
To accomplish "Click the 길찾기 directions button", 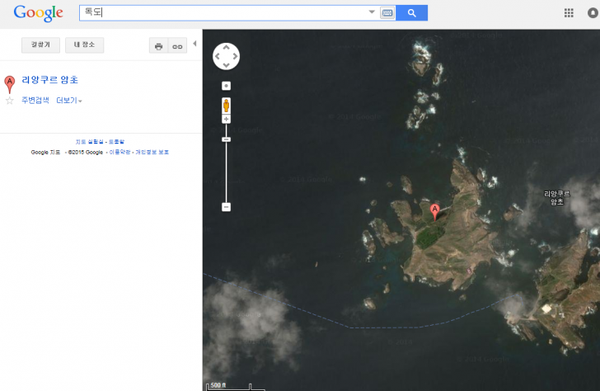I will (41, 45).
